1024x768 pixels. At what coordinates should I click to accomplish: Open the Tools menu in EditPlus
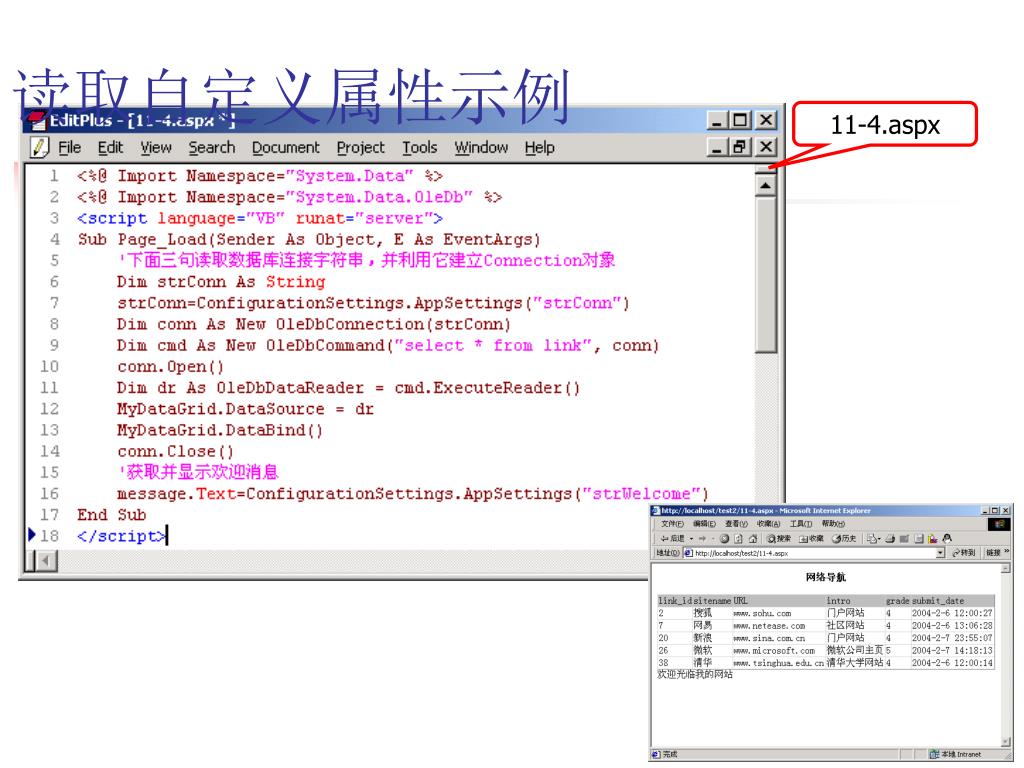(419, 148)
